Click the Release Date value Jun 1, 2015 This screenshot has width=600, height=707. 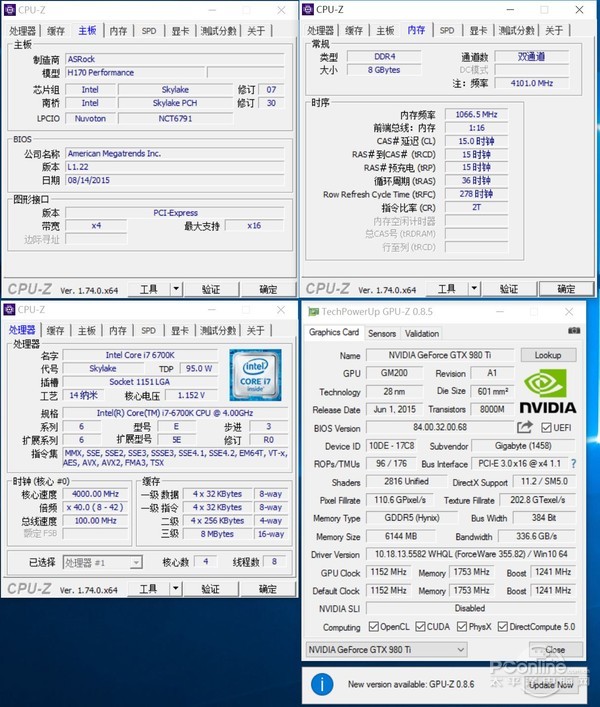pyautogui.click(x=394, y=409)
